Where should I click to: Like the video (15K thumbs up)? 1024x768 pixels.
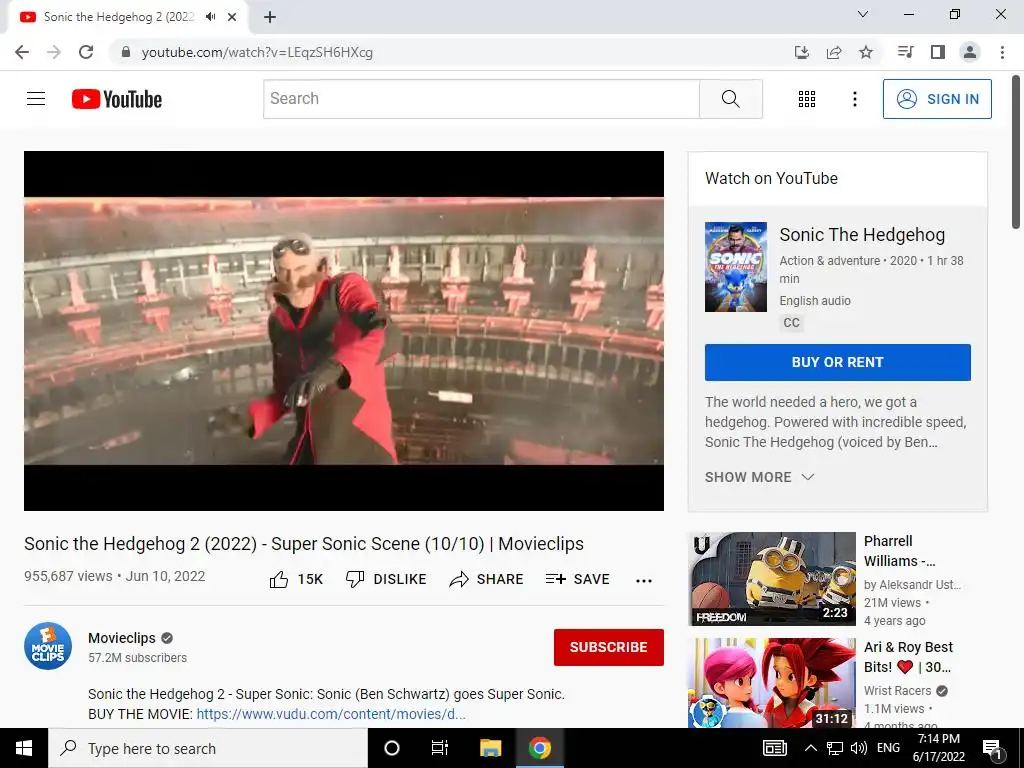(x=296, y=579)
